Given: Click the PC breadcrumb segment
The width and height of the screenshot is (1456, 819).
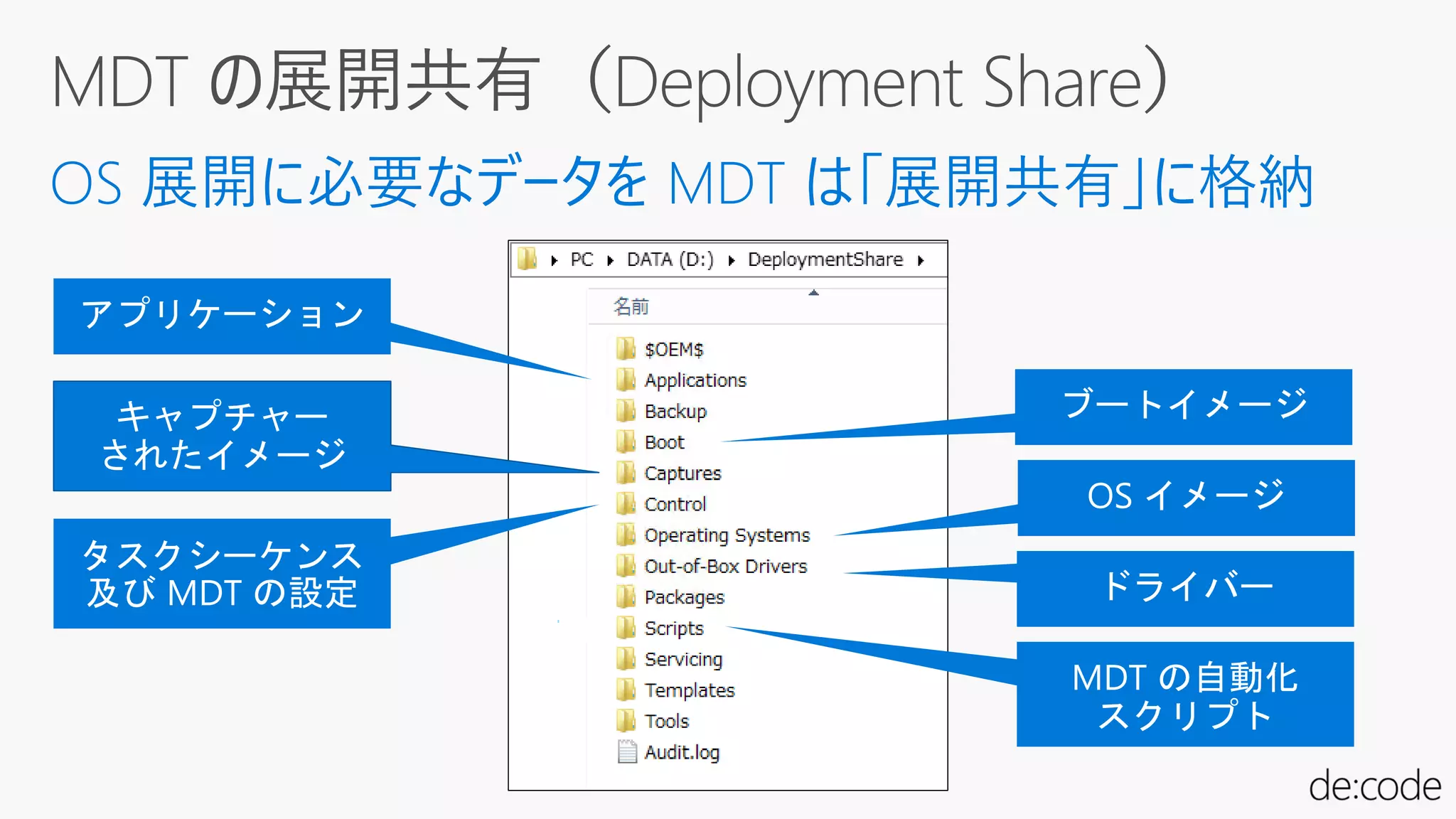Looking at the screenshot, I should coord(582,259).
